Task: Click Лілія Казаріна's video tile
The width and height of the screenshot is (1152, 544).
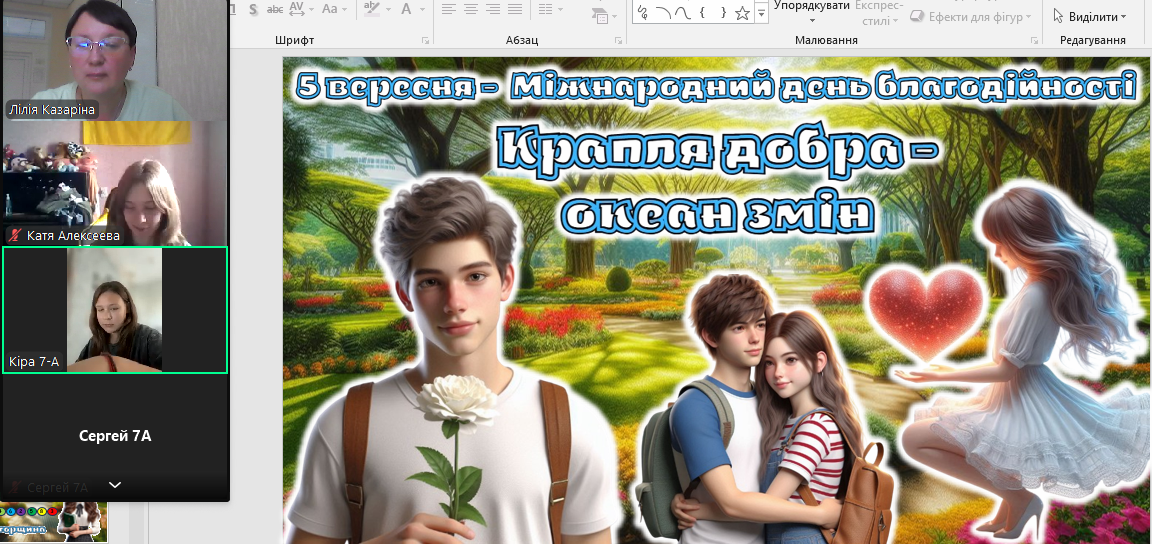Action: [x=115, y=60]
